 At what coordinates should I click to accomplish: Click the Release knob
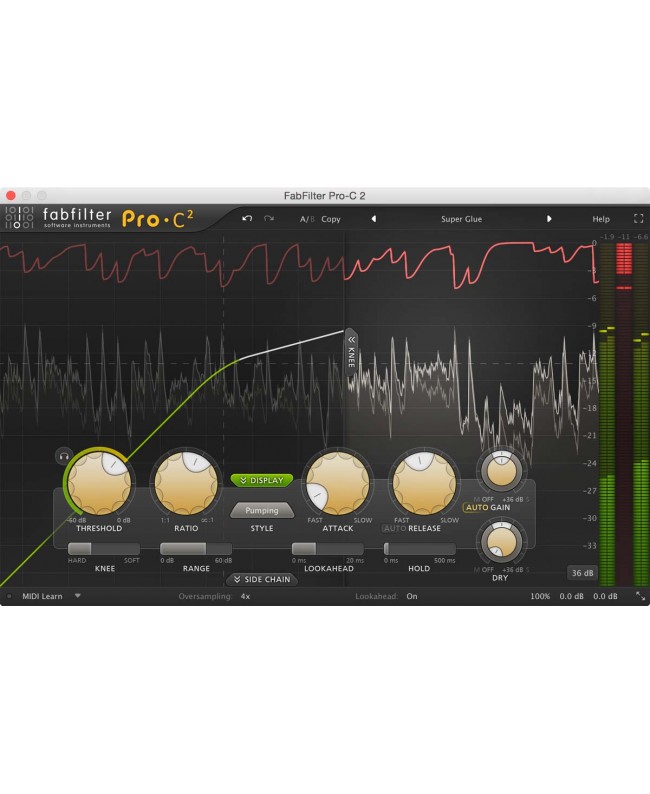click(x=424, y=483)
